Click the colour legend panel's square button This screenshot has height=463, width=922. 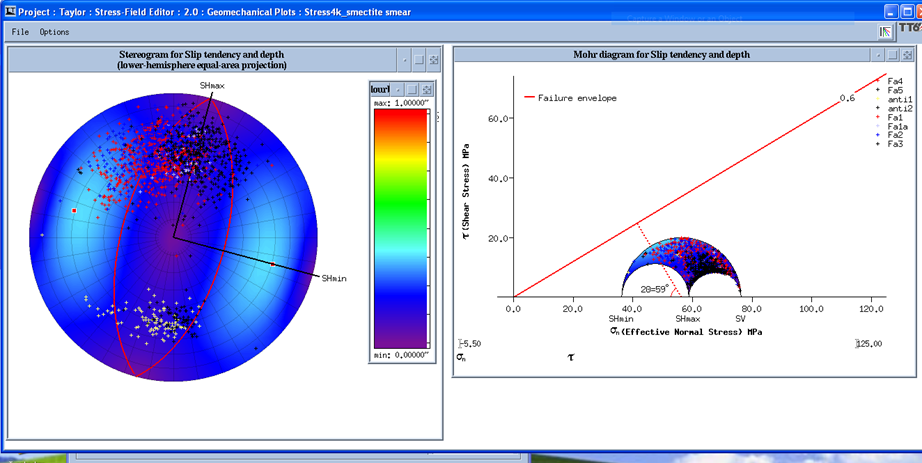click(x=413, y=89)
